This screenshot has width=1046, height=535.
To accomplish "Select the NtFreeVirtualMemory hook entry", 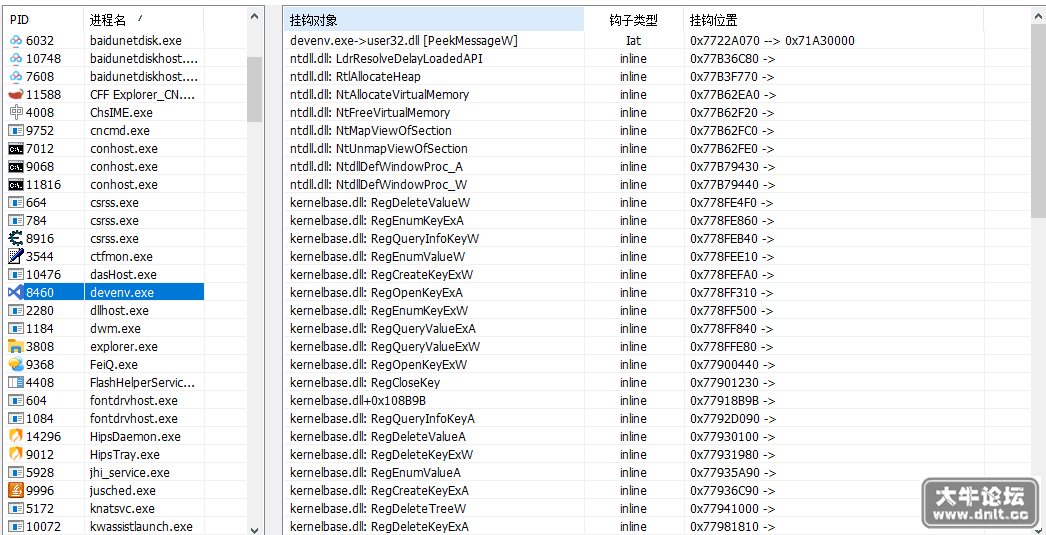I will (x=657, y=113).
